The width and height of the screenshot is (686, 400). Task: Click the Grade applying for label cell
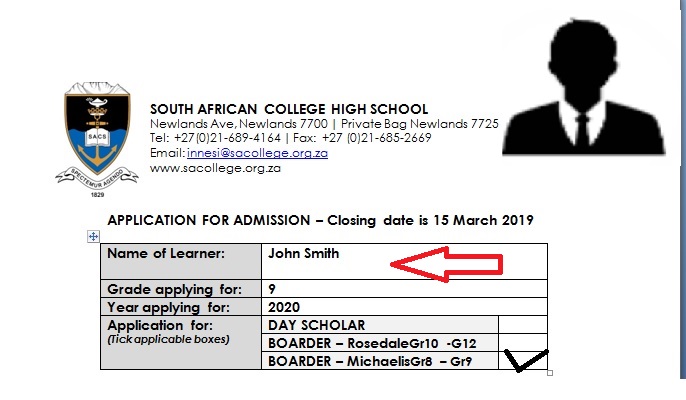(x=180, y=289)
